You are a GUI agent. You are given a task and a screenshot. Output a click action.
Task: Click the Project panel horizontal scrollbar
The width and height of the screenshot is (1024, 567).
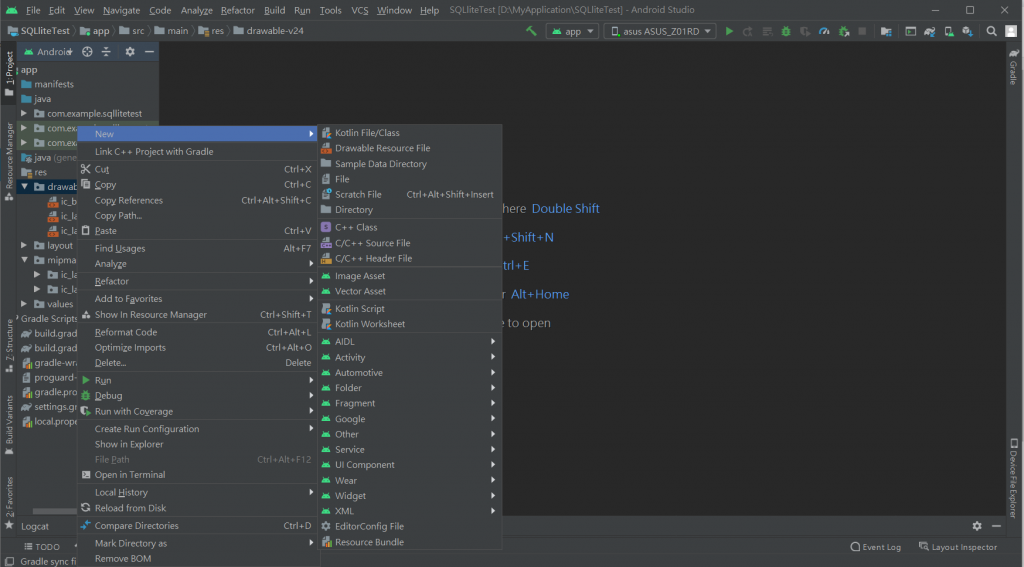point(55,511)
